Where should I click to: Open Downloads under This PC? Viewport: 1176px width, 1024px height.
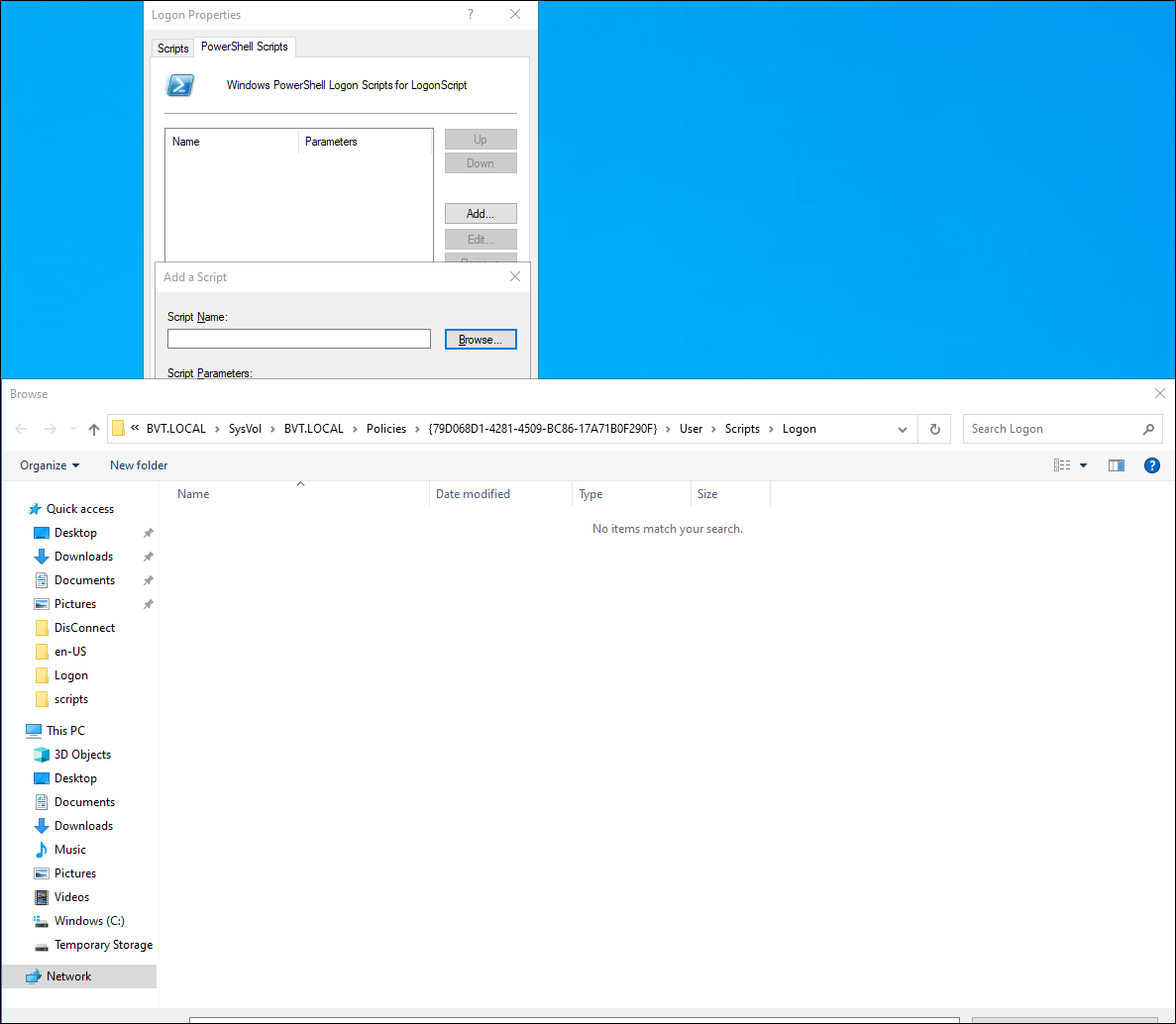(83, 826)
